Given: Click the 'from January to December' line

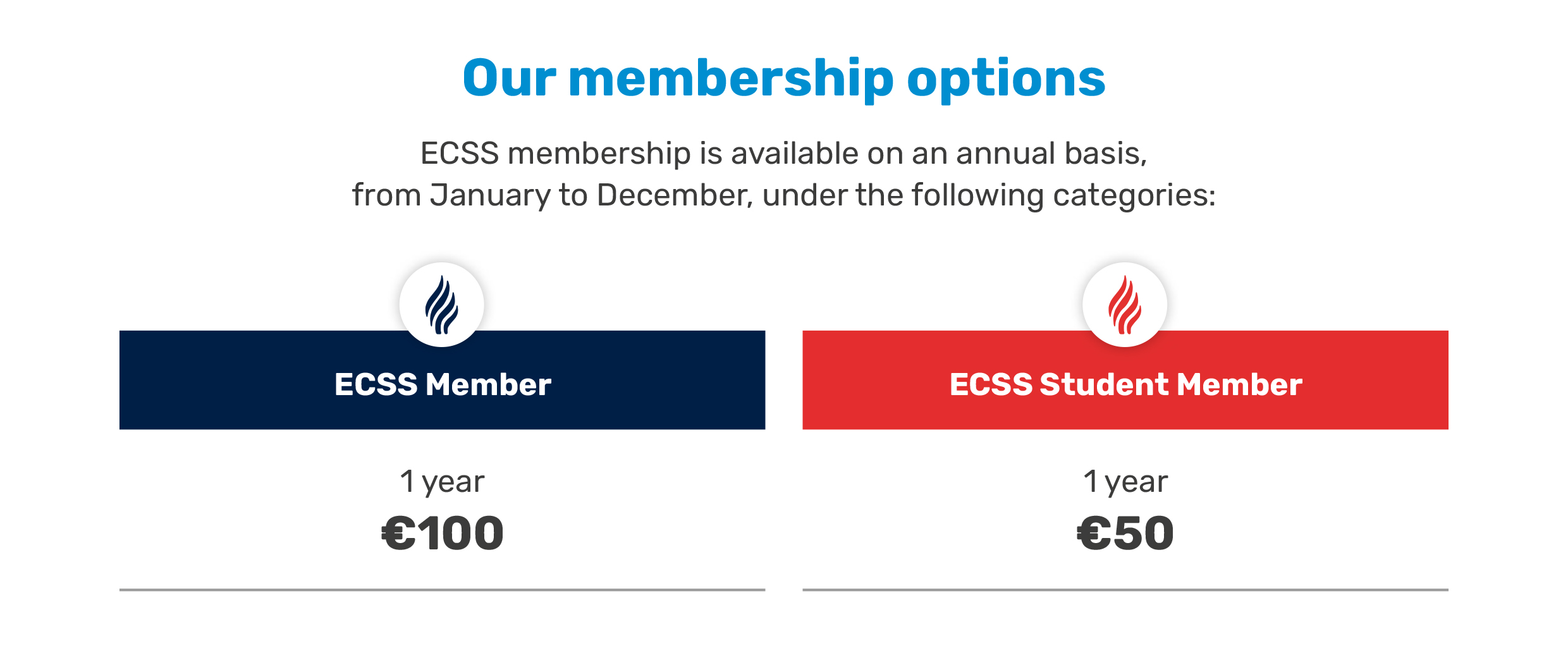Looking at the screenshot, I should (784, 195).
